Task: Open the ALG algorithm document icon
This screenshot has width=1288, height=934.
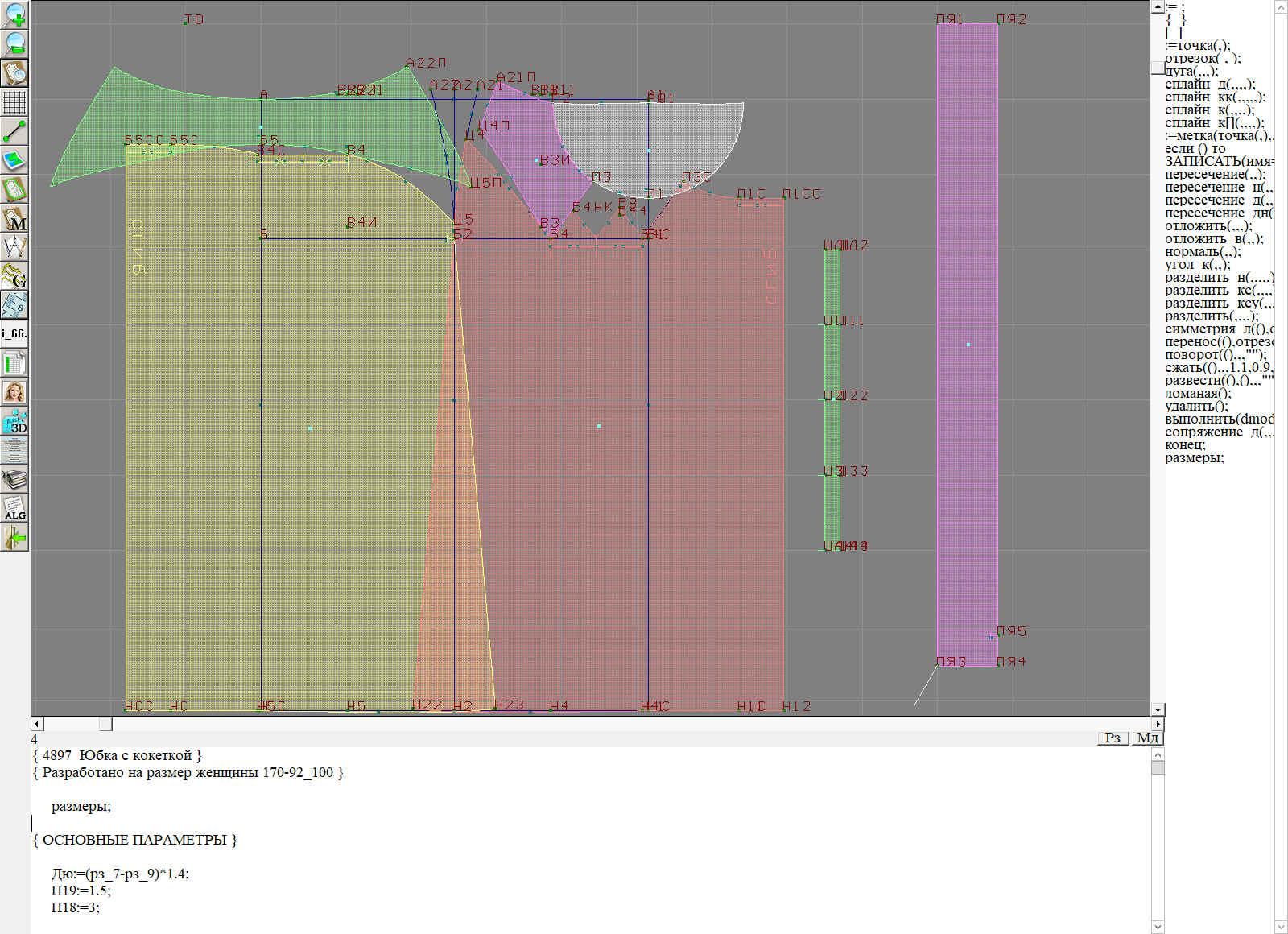Action: (14, 508)
